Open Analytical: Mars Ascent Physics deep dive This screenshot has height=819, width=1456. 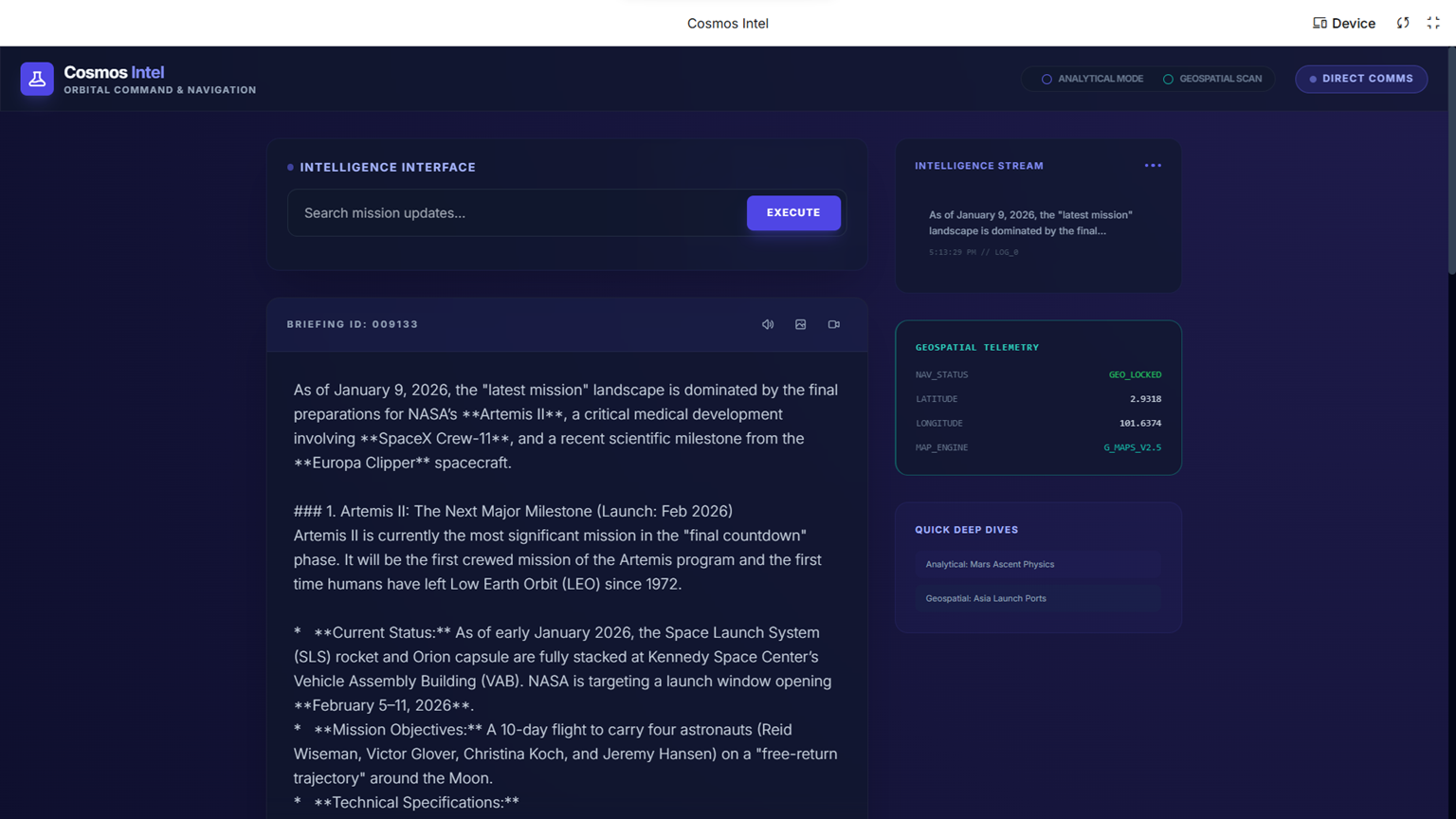click(1038, 564)
